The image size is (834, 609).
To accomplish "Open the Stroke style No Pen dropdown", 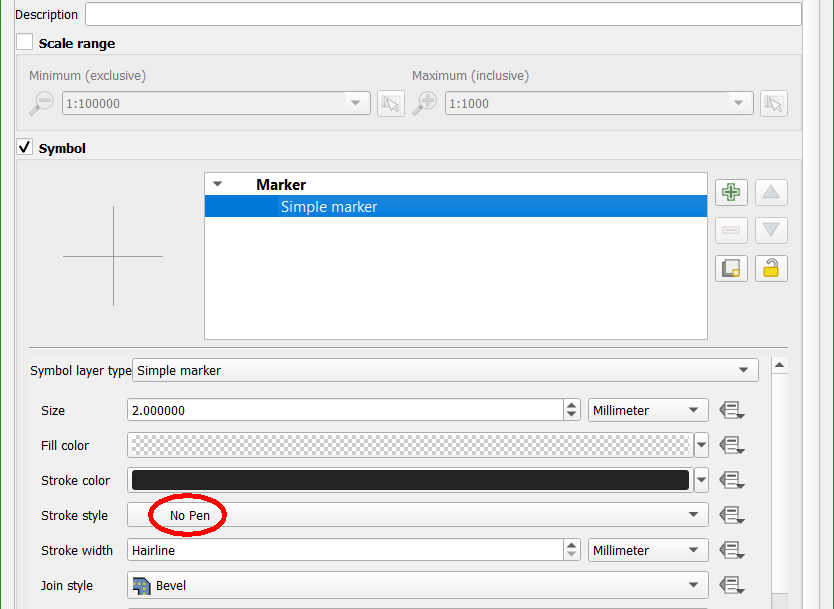I will click(418, 515).
